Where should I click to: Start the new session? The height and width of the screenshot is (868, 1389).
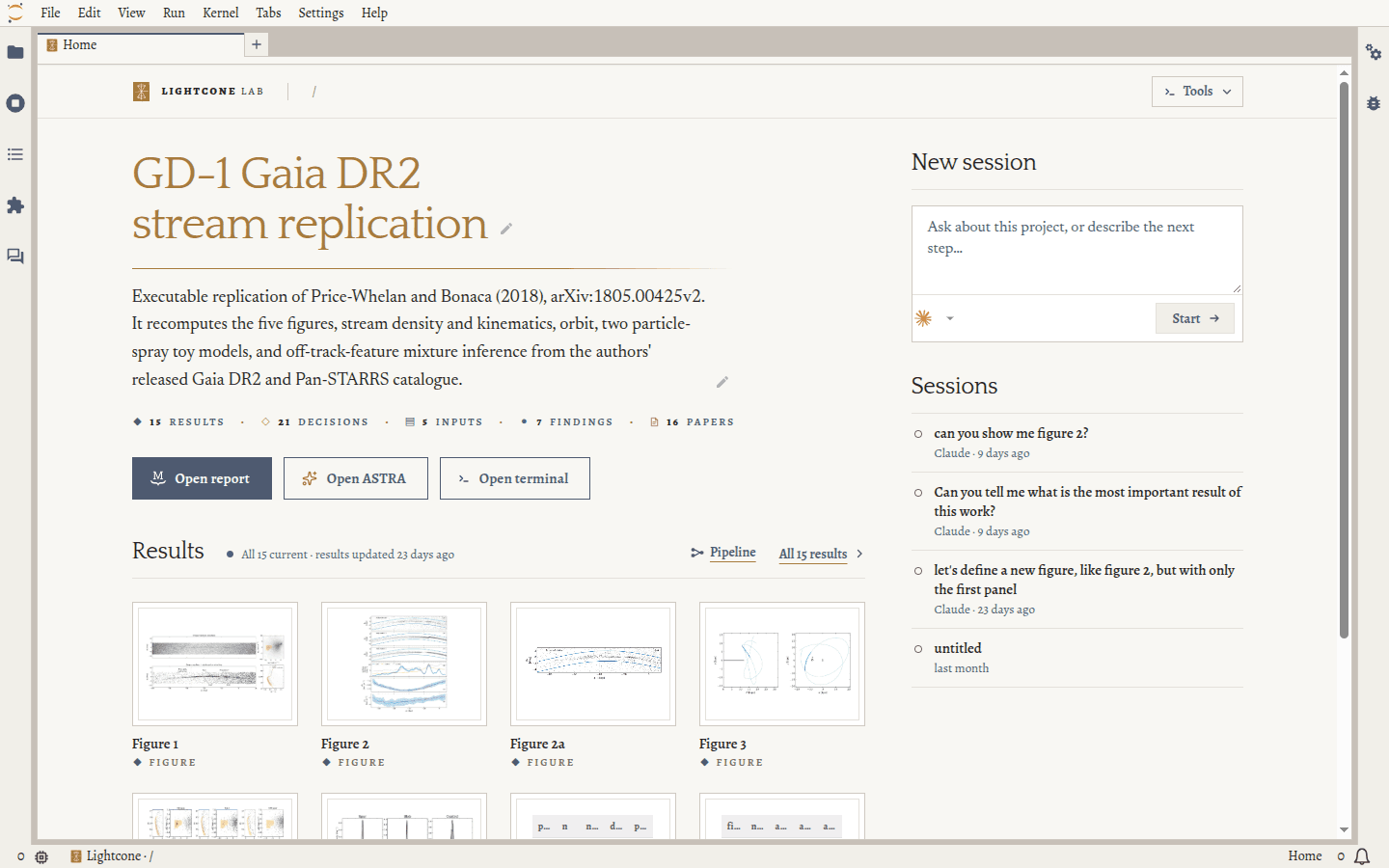1195,318
